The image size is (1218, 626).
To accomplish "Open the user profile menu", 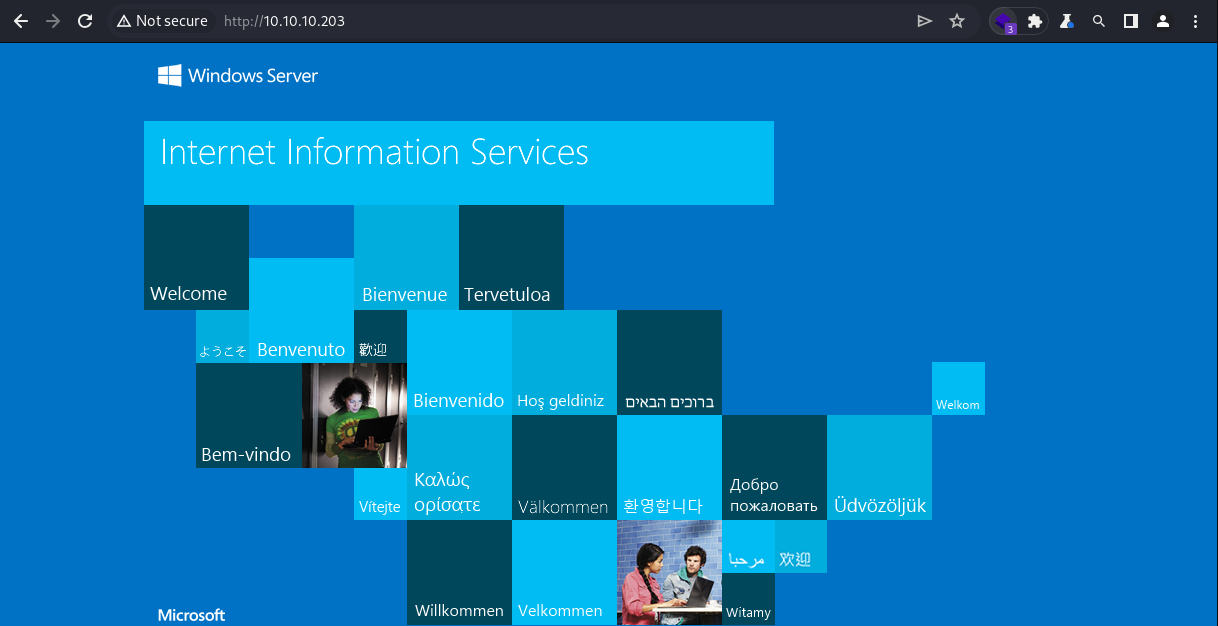I will [1163, 21].
